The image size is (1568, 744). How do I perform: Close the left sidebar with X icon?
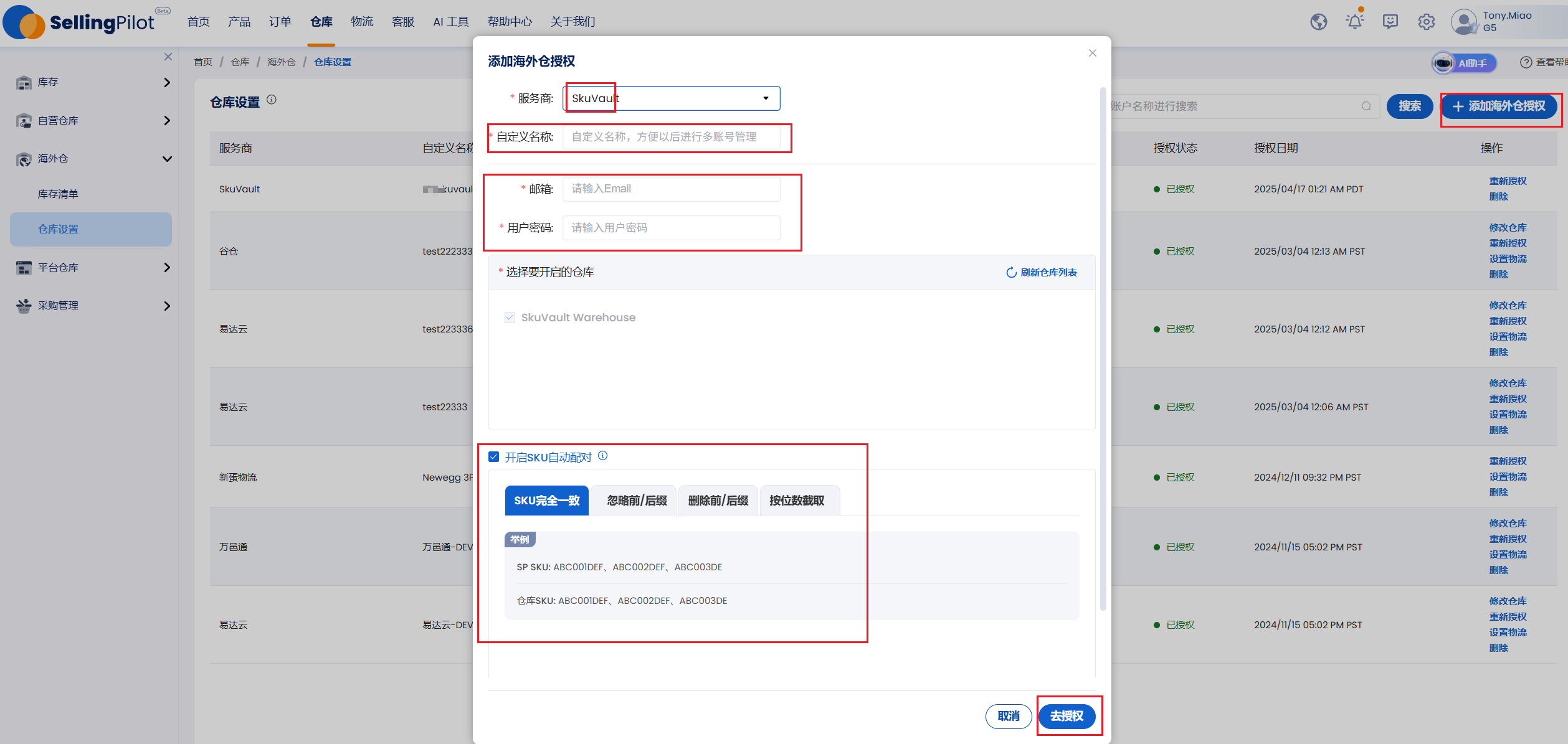168,57
